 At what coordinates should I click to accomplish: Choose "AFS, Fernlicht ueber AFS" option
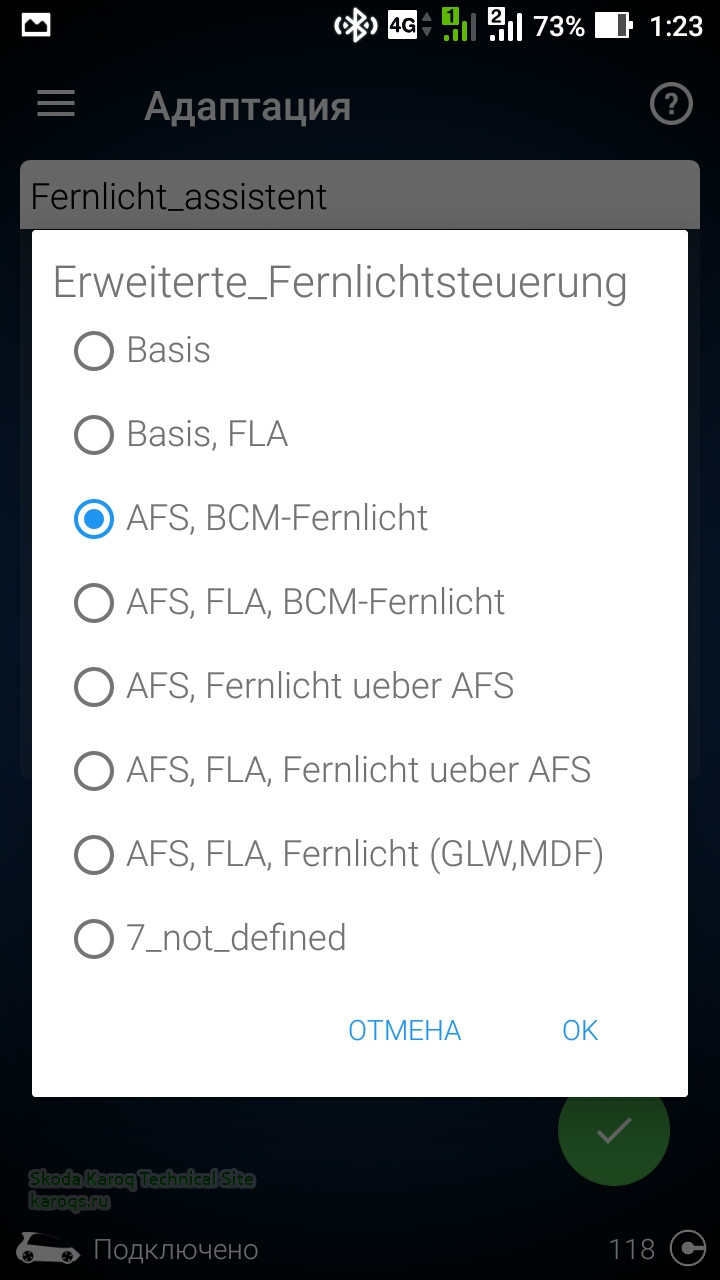94,687
